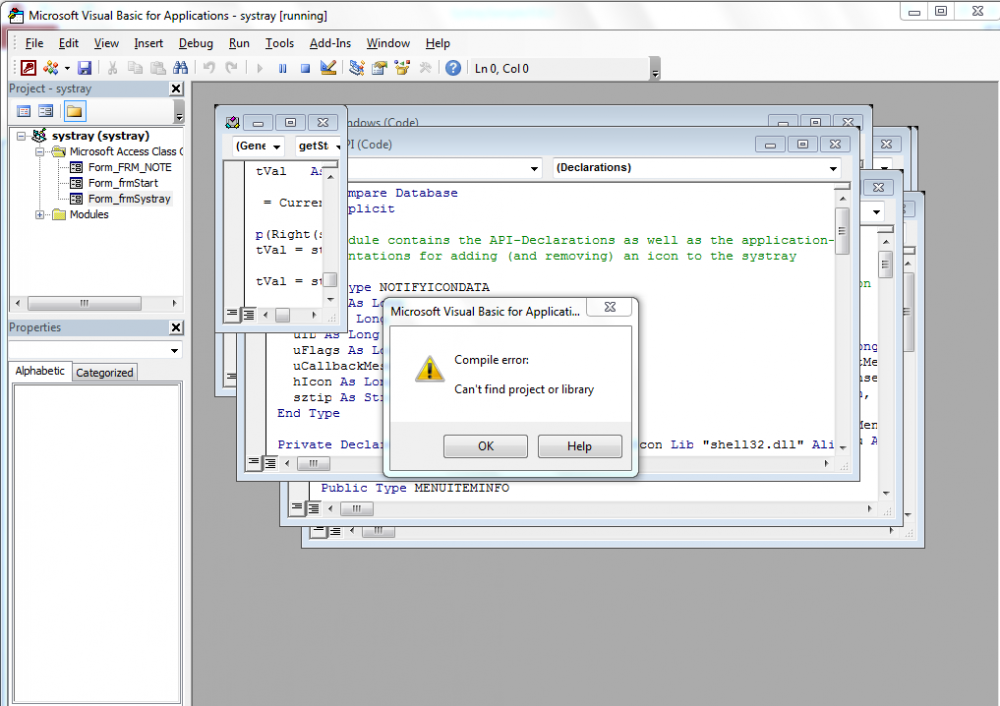Open the Run menu
Viewport: 1000px width, 706px height.
(239, 43)
